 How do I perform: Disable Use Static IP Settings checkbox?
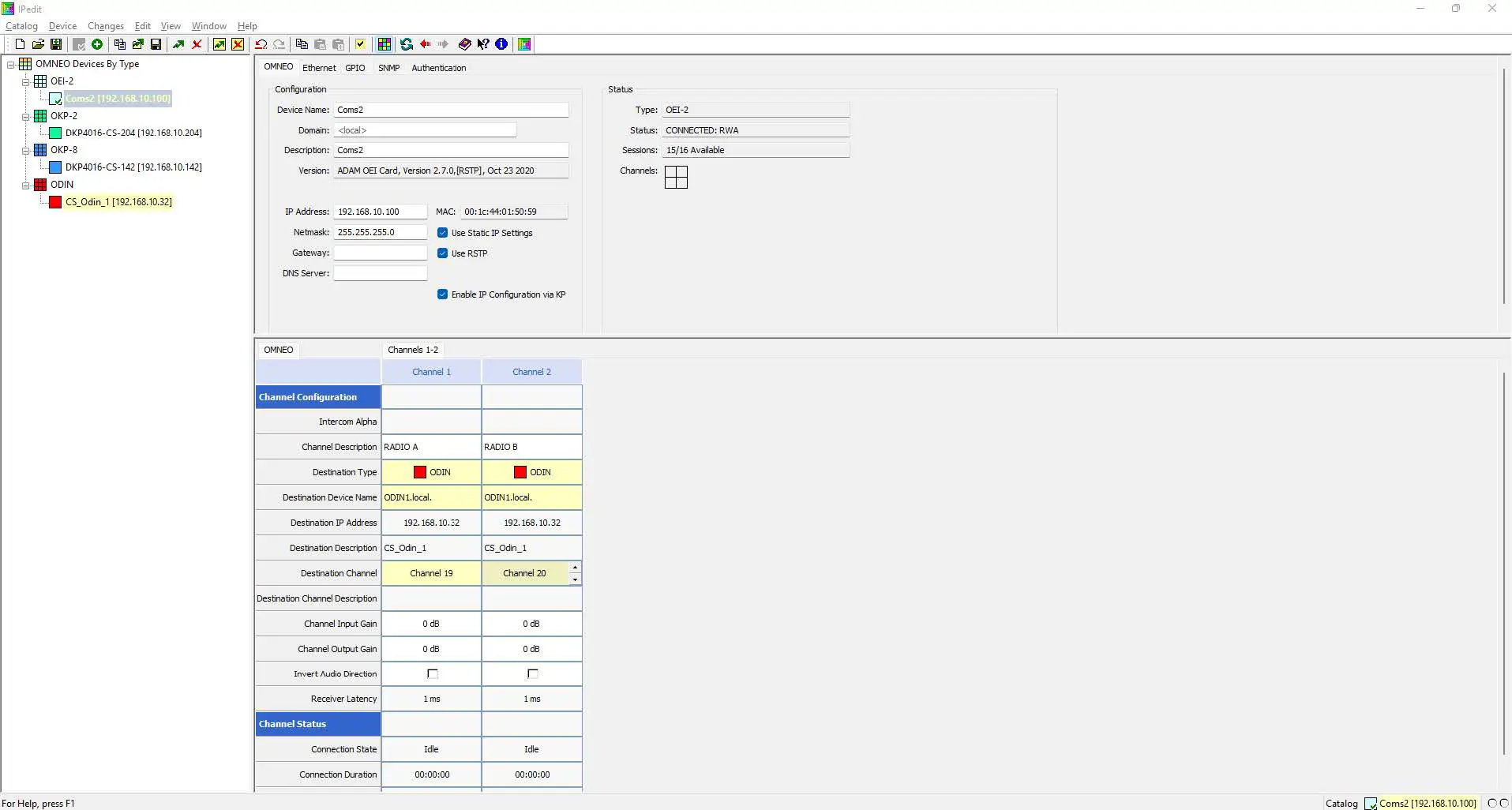[443, 233]
